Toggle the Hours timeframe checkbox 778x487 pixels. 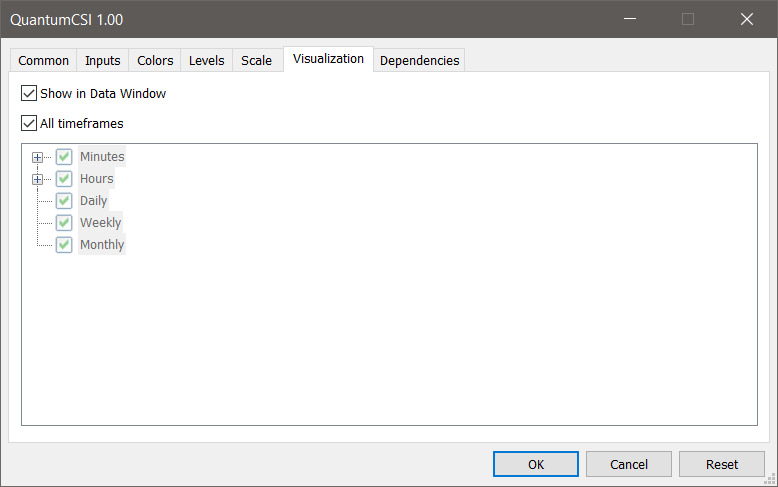(x=64, y=179)
